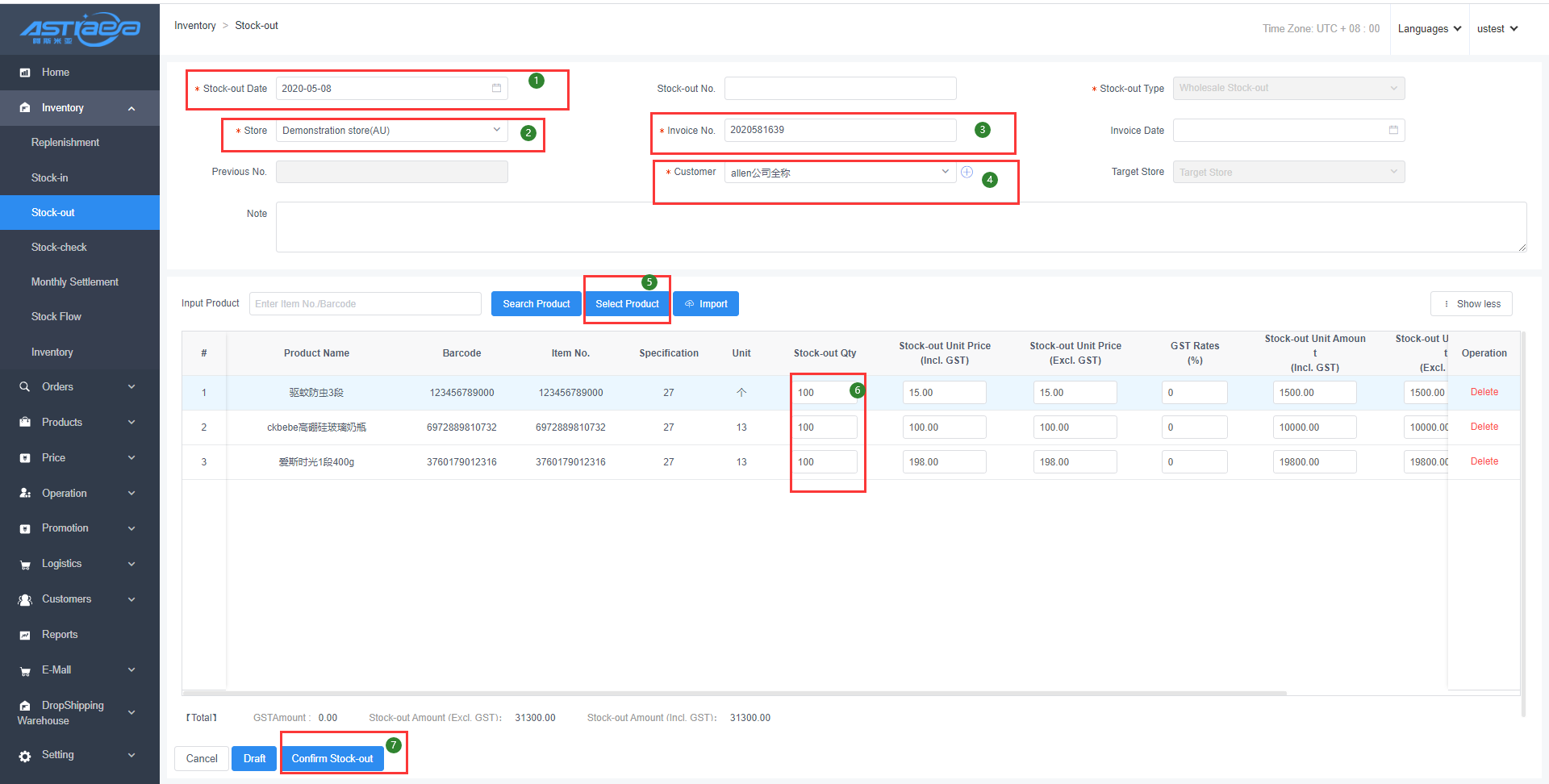Delete the first product row
1549x784 pixels.
pyautogui.click(x=1484, y=392)
